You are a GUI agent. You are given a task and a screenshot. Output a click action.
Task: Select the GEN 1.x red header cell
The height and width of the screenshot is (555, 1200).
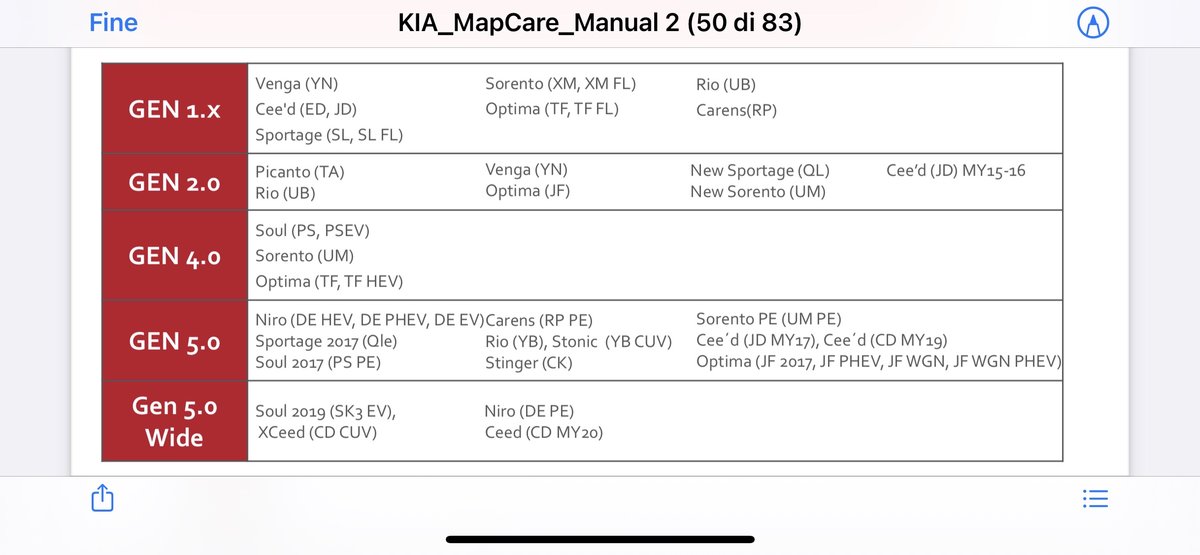[175, 109]
